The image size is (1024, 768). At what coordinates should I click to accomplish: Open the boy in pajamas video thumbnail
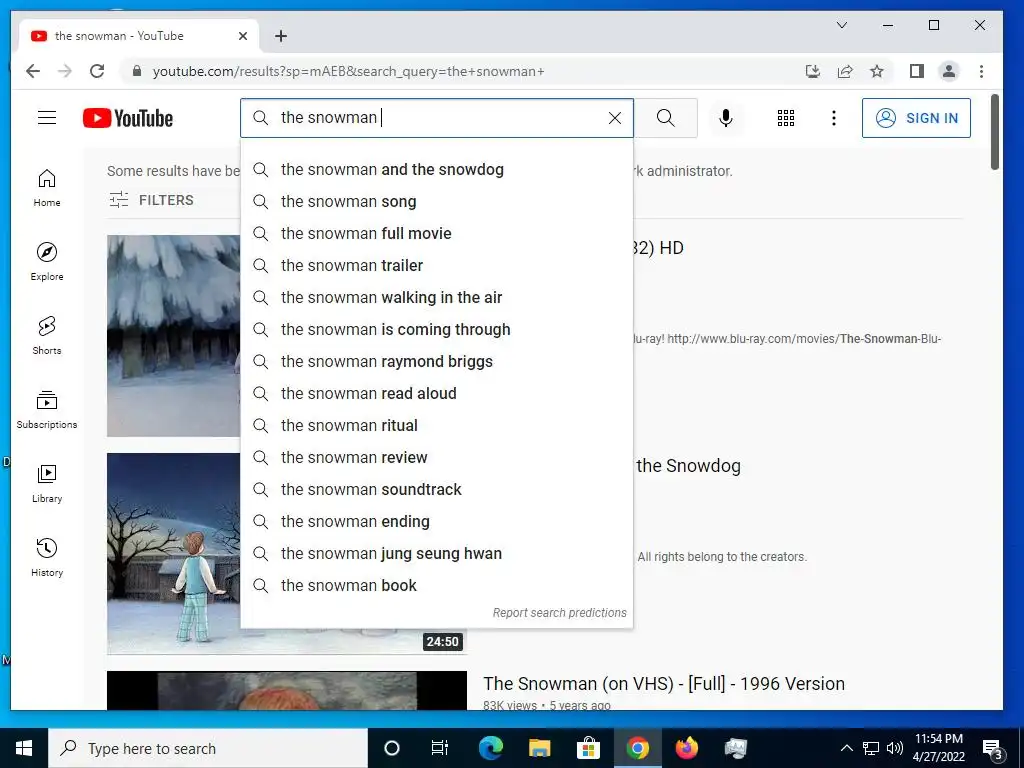tap(174, 553)
